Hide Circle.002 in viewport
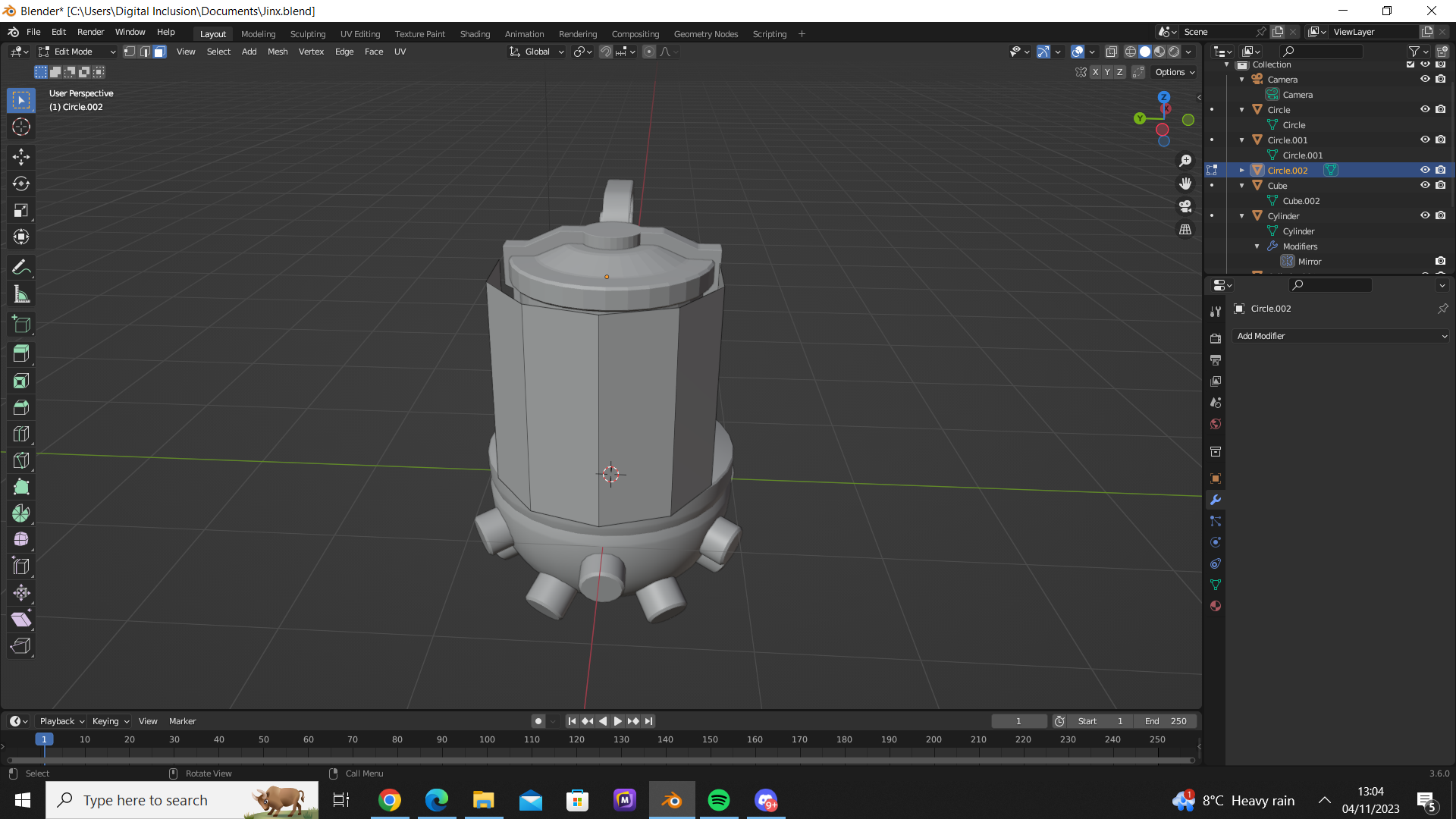Image resolution: width=1456 pixels, height=819 pixels. pyautogui.click(x=1425, y=170)
